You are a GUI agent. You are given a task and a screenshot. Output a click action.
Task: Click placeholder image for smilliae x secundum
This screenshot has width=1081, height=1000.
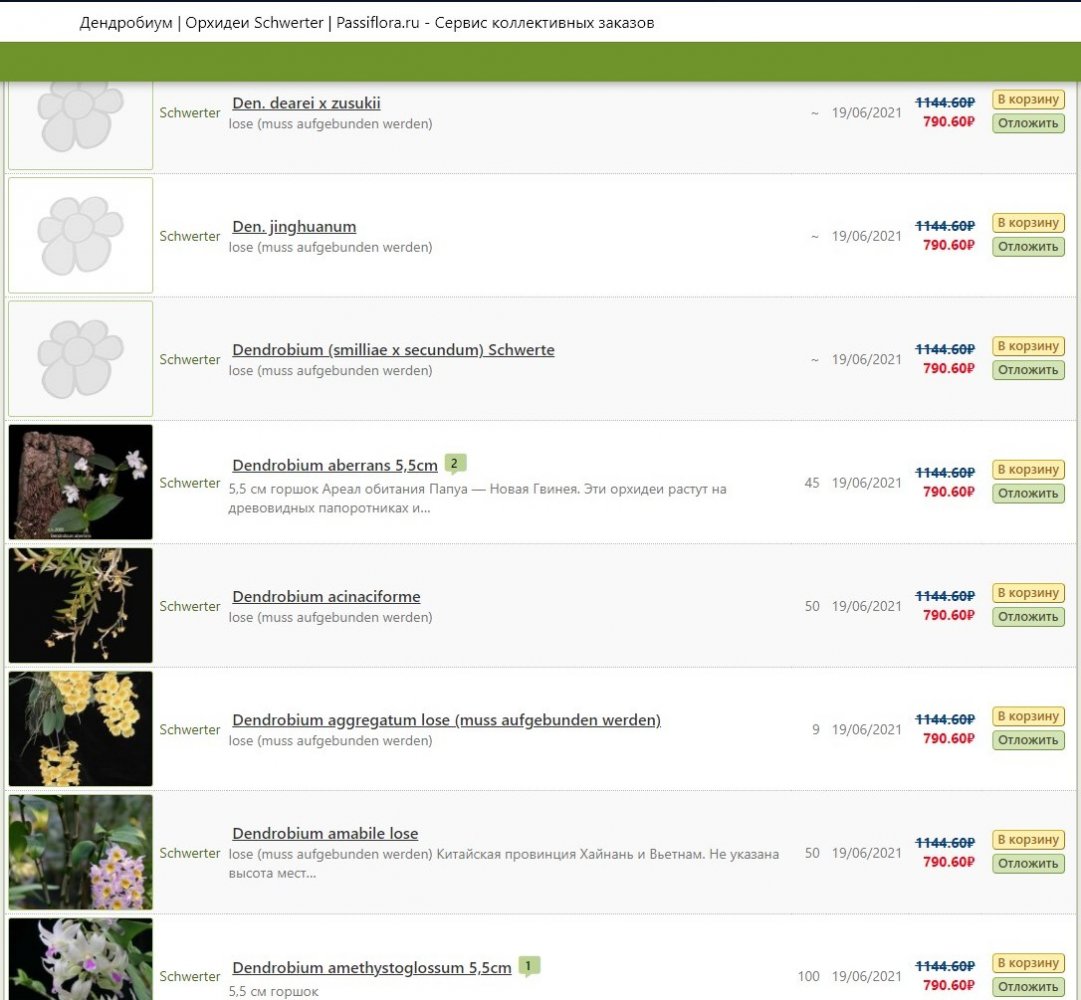pyautogui.click(x=80, y=358)
